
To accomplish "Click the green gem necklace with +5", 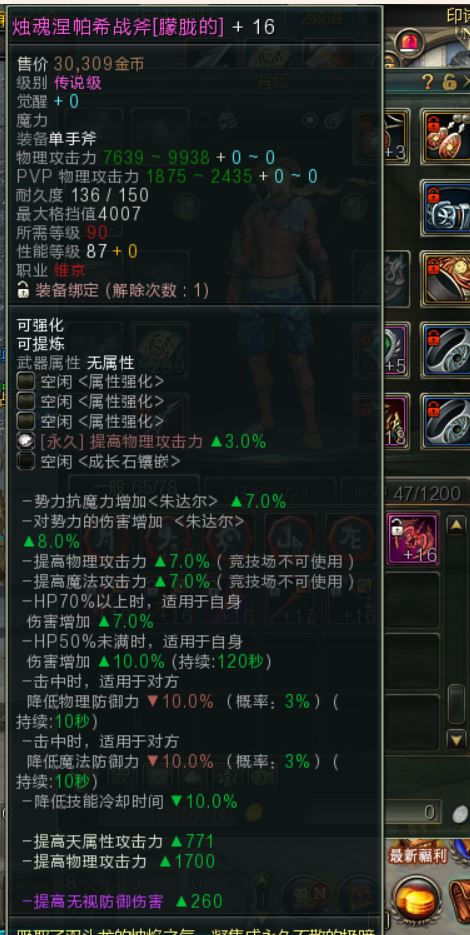I will tap(395, 351).
